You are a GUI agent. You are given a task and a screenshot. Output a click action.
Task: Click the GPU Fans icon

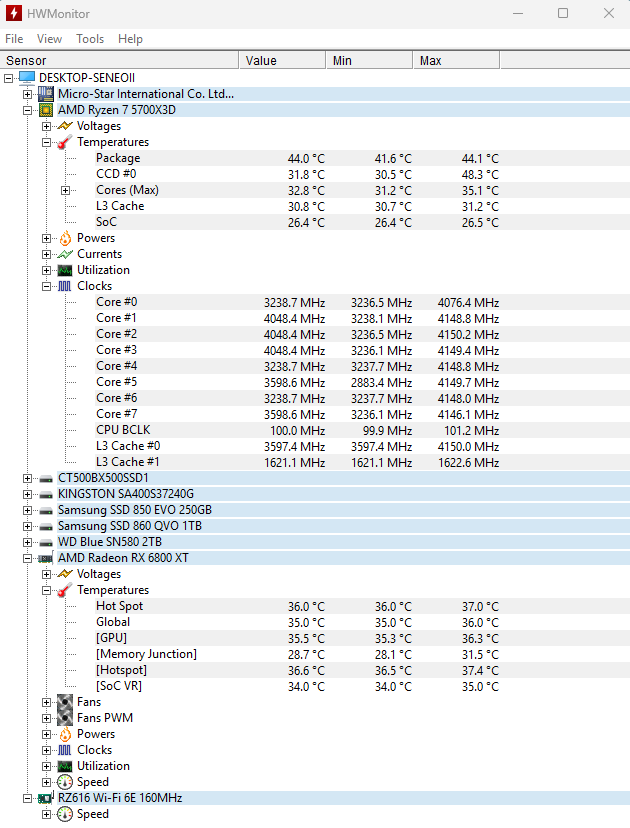65,702
